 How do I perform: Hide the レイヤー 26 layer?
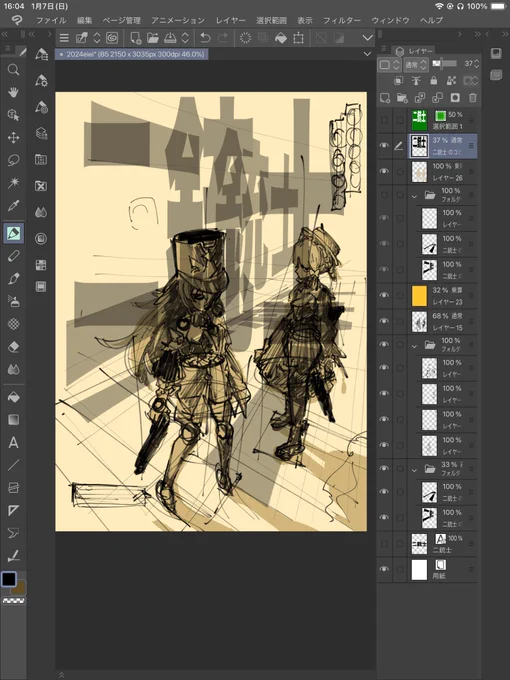[384, 171]
